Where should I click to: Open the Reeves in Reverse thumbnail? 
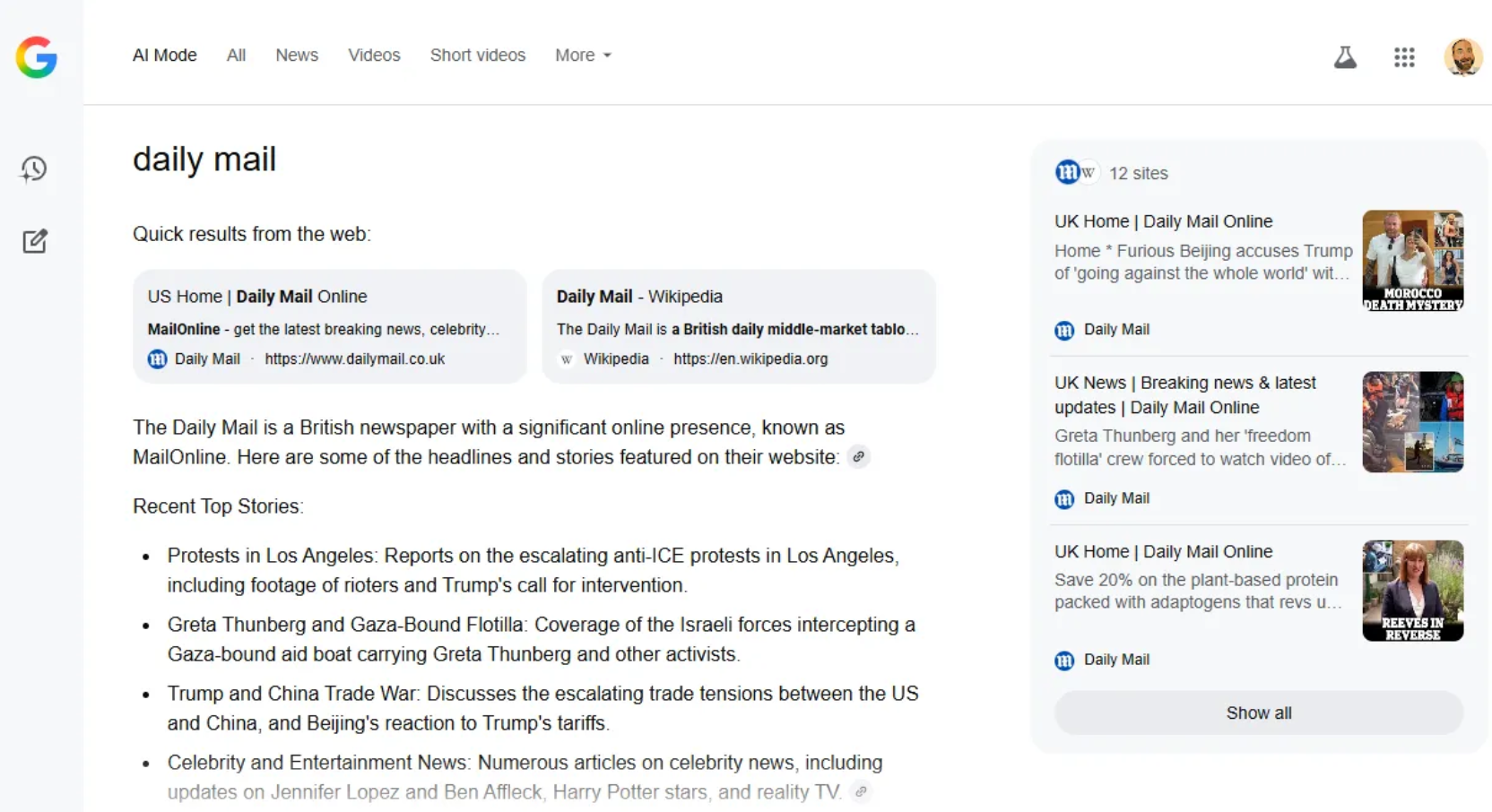coord(1412,591)
